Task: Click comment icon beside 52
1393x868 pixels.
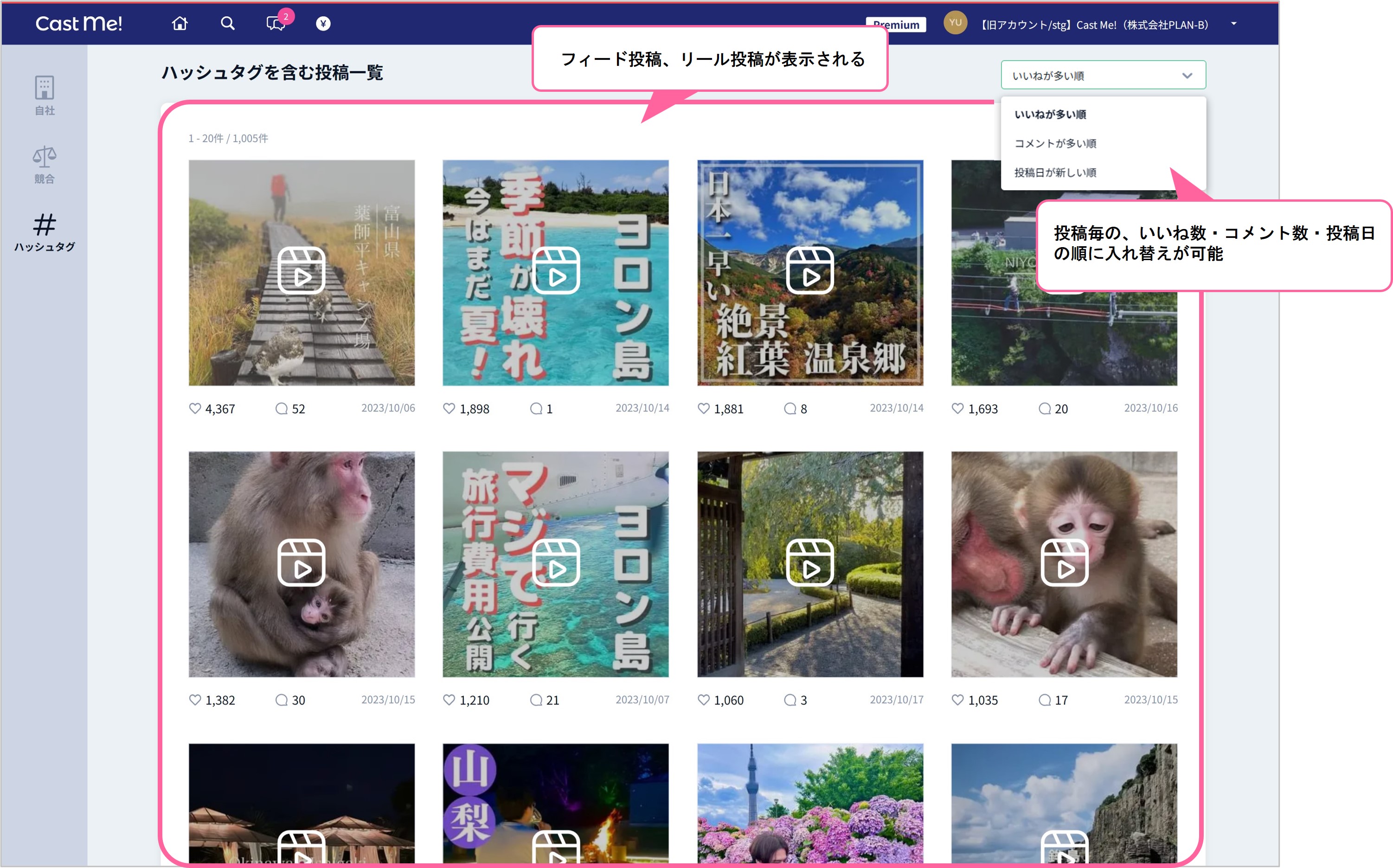Action: pyautogui.click(x=282, y=409)
